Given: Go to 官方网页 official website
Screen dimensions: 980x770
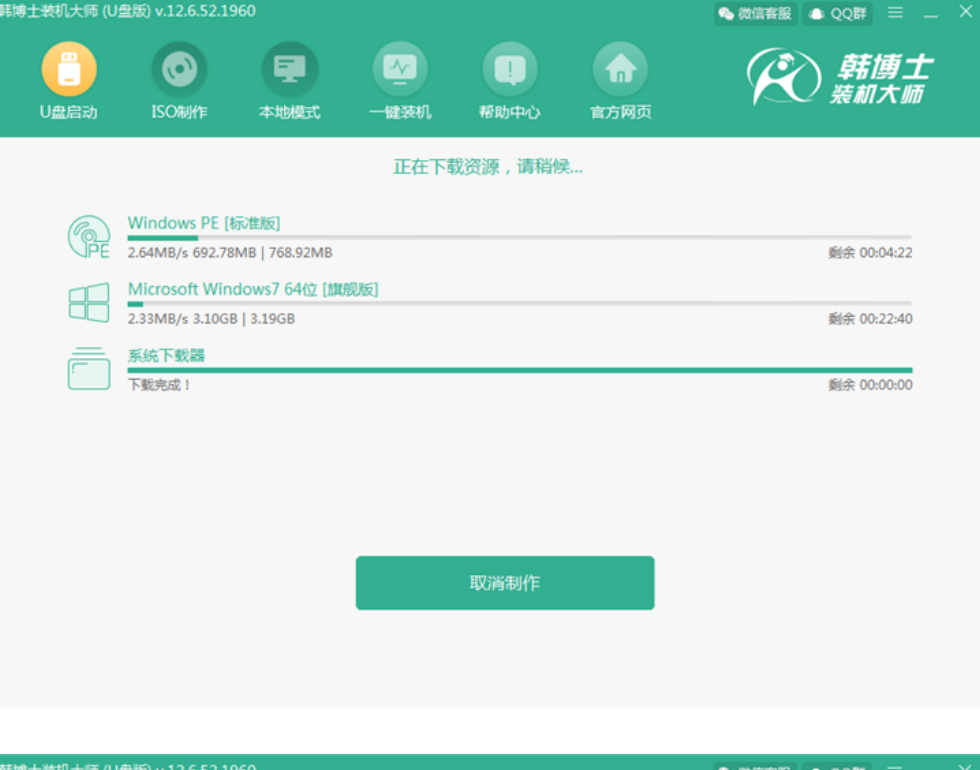Looking at the screenshot, I should point(620,70).
